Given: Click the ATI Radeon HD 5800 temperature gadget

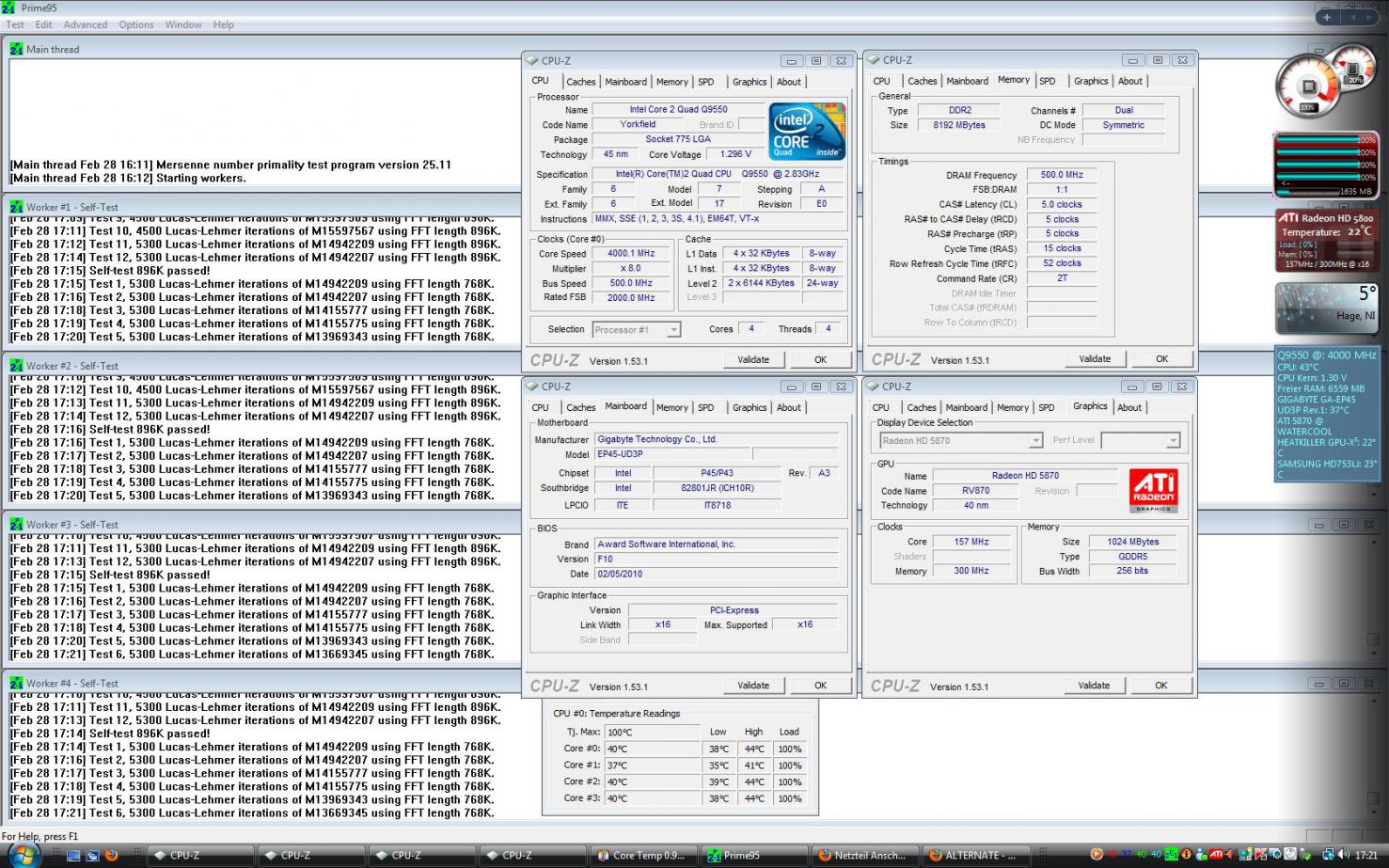Looking at the screenshot, I should (x=1326, y=241).
